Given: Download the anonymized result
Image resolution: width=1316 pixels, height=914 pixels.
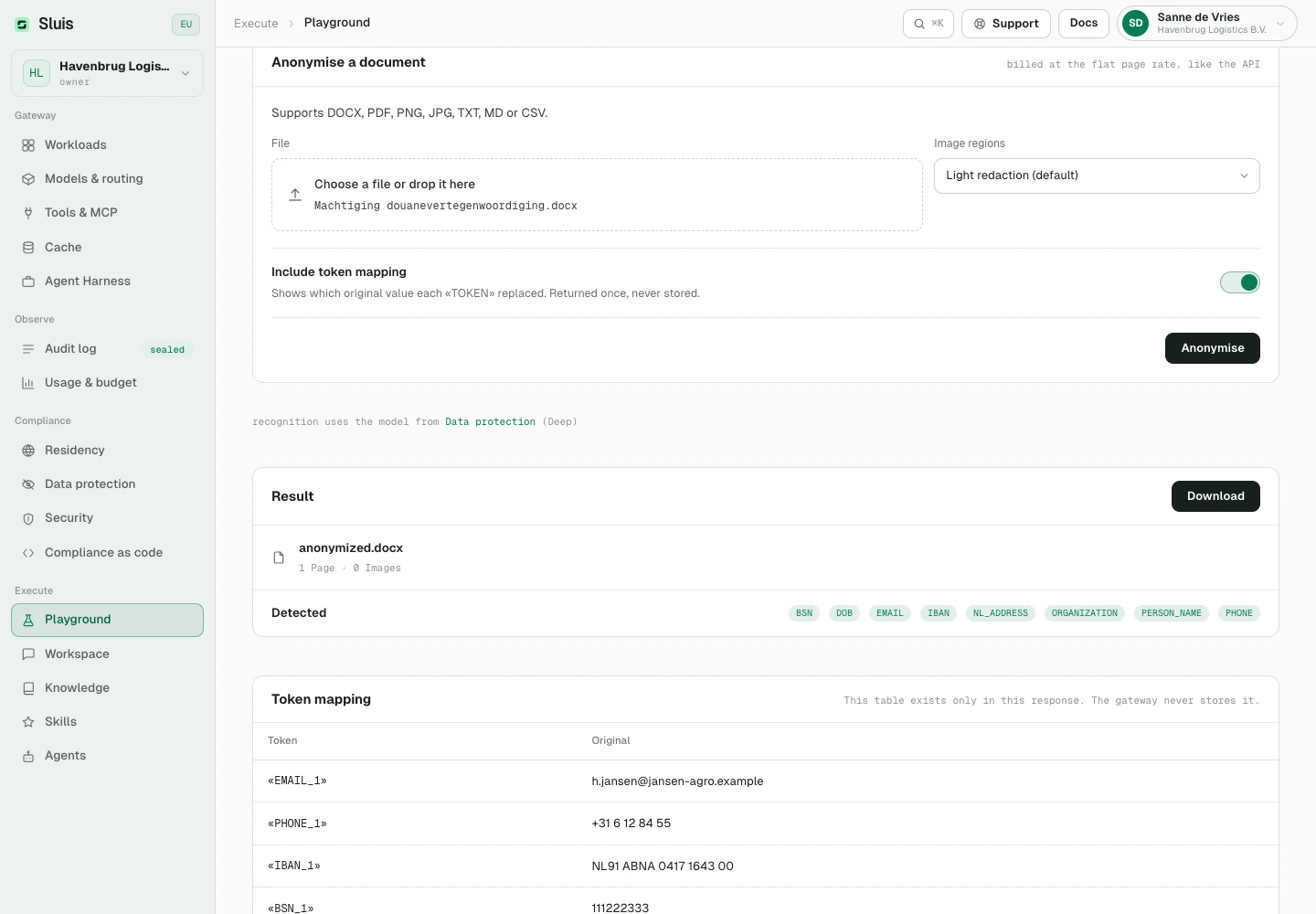Looking at the screenshot, I should click(x=1215, y=496).
